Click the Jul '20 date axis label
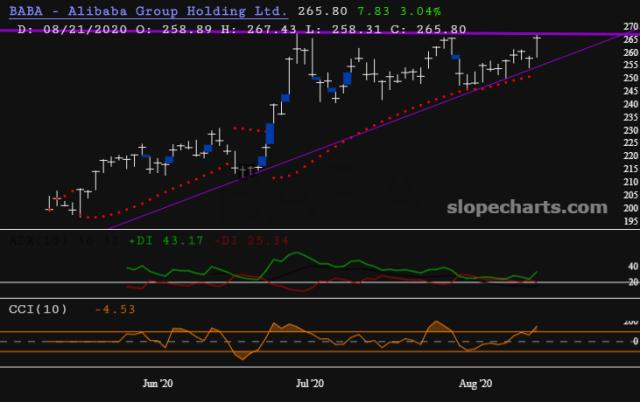Image resolution: width=640 pixels, height=402 pixels. 310,383
